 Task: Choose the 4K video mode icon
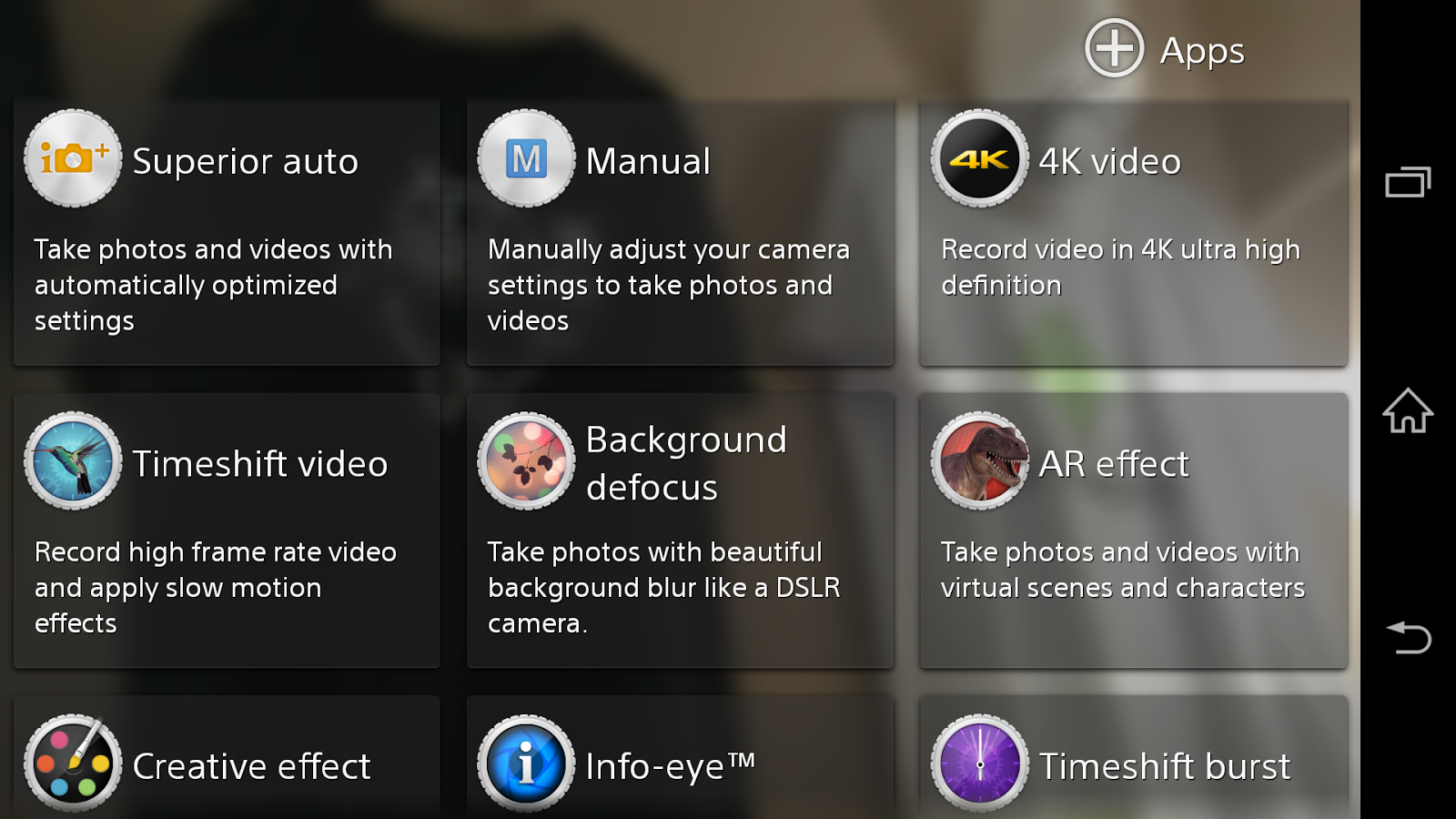(x=979, y=158)
